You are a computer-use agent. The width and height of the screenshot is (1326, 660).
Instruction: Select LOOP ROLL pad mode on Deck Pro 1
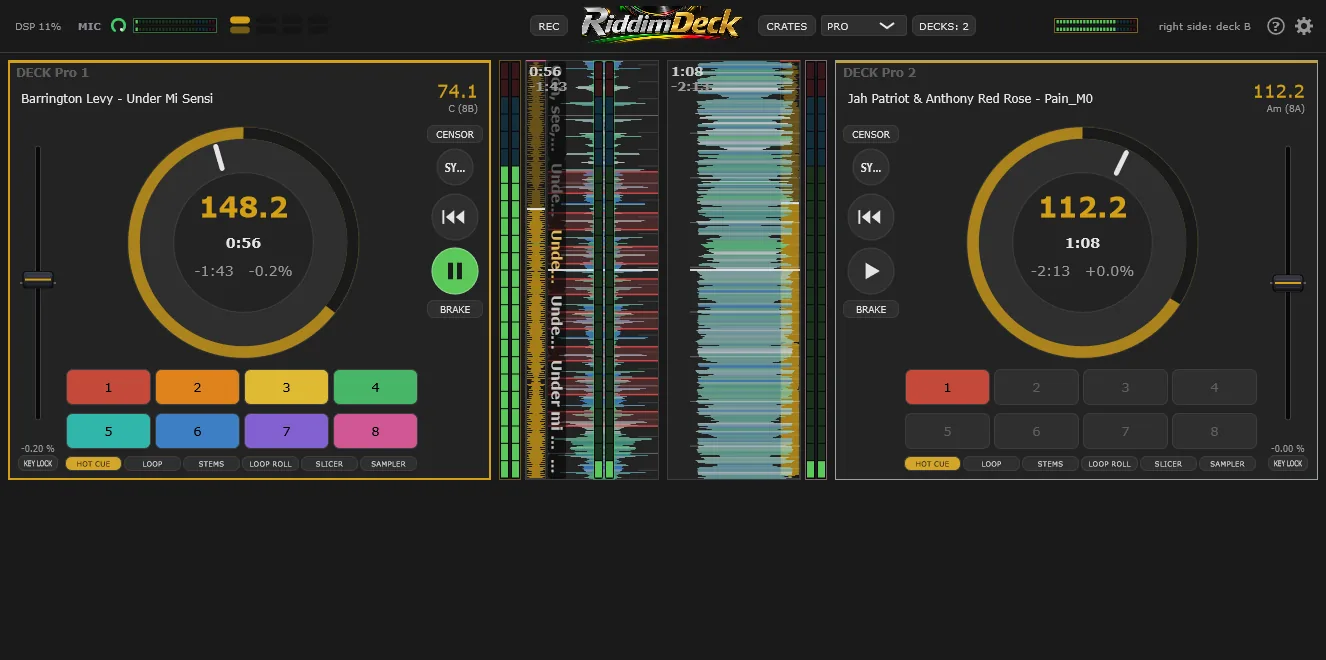coord(270,463)
